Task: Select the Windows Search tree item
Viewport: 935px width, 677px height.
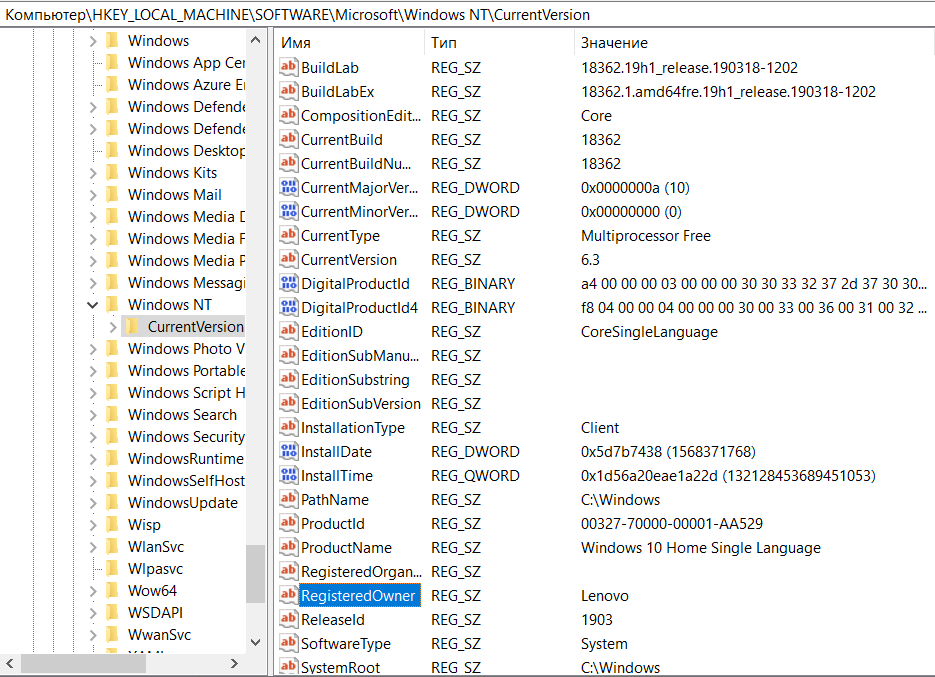Action: tap(182, 415)
